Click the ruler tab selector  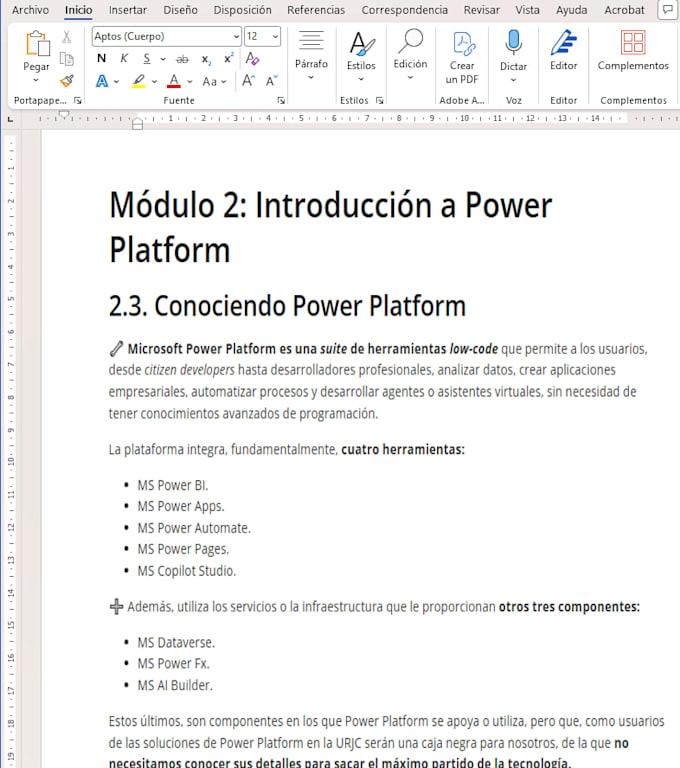point(10,119)
